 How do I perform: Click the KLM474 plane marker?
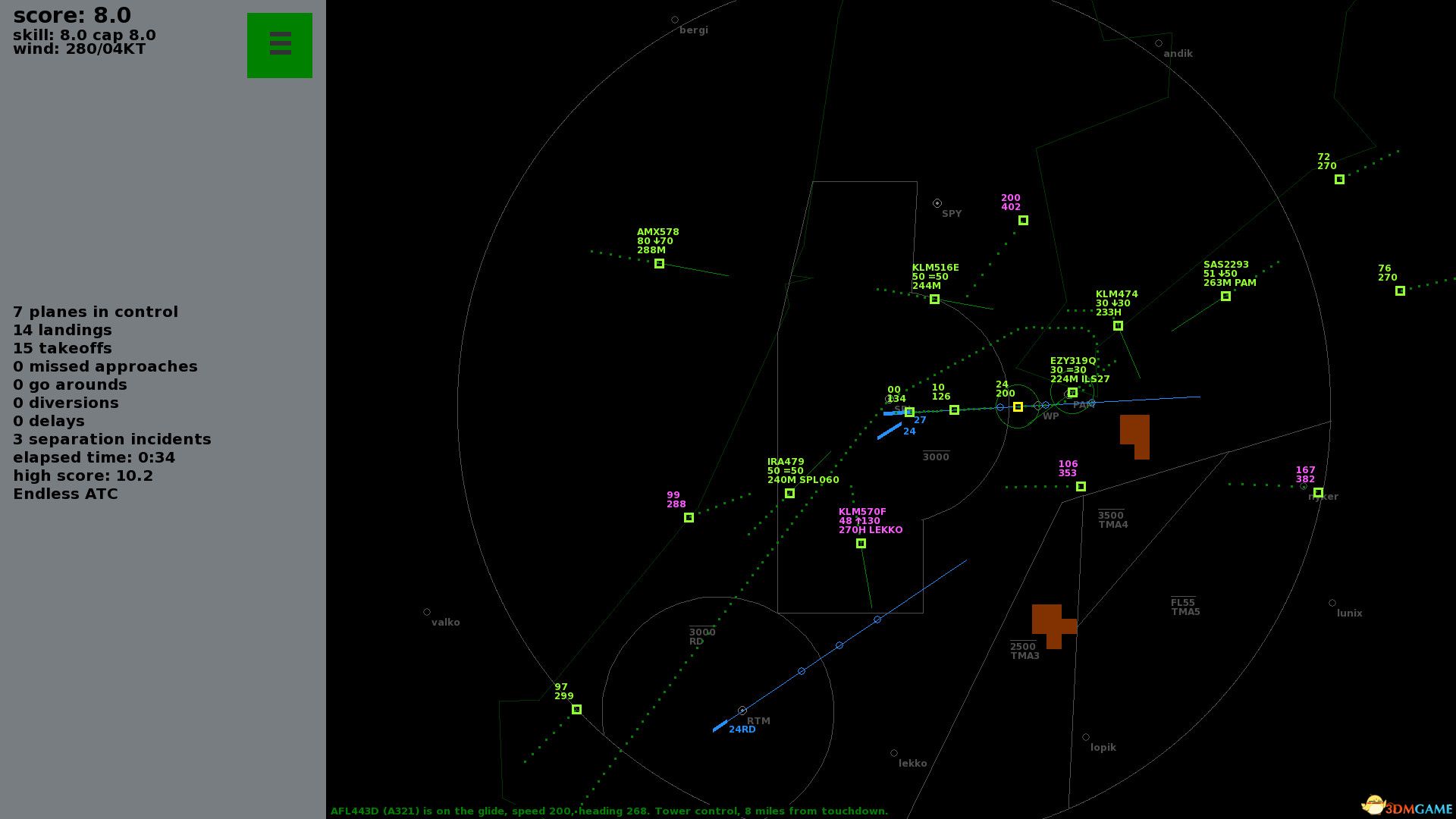tap(1118, 326)
